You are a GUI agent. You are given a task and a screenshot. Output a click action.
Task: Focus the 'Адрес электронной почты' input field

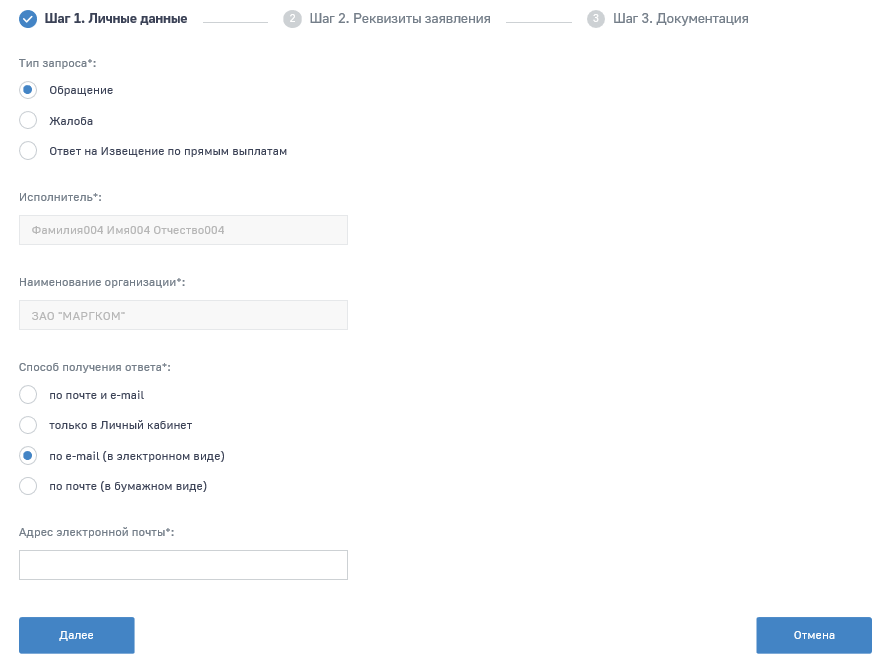point(183,565)
